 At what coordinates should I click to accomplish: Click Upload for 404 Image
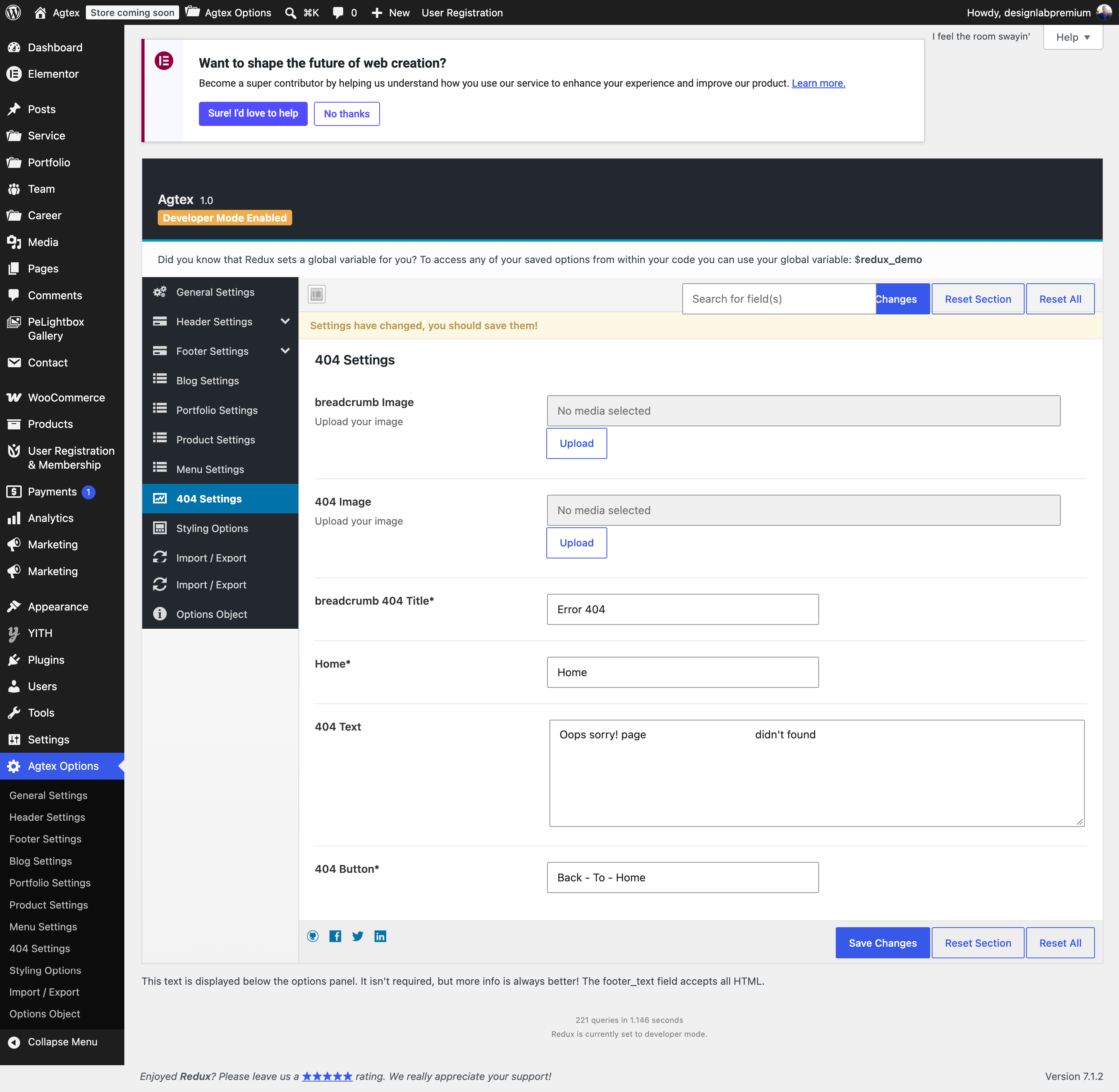(577, 543)
